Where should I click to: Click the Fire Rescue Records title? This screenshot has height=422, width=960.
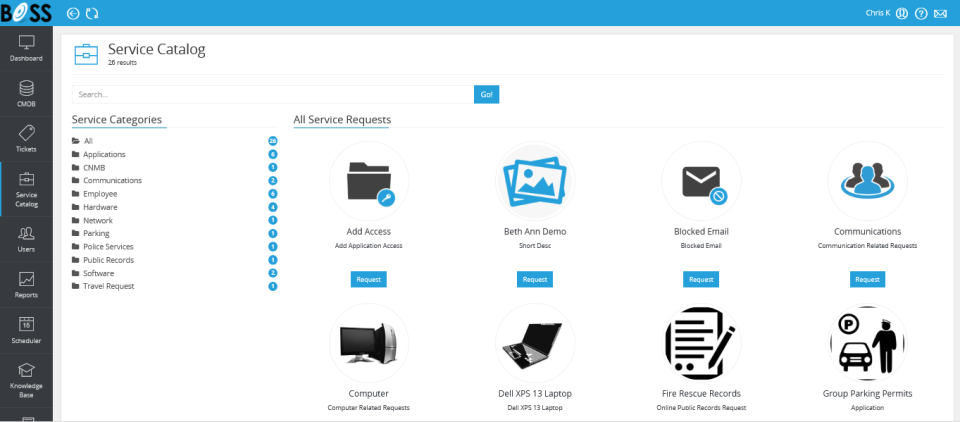point(701,393)
